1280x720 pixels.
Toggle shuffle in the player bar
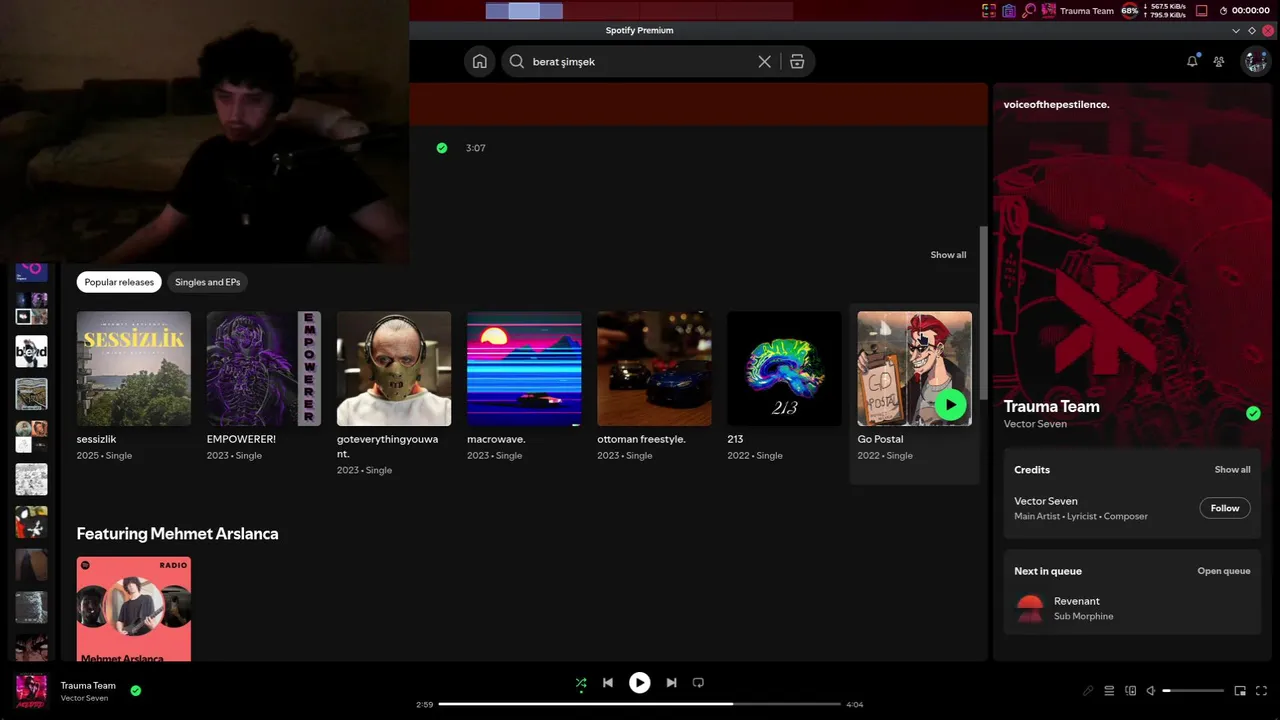pos(581,683)
